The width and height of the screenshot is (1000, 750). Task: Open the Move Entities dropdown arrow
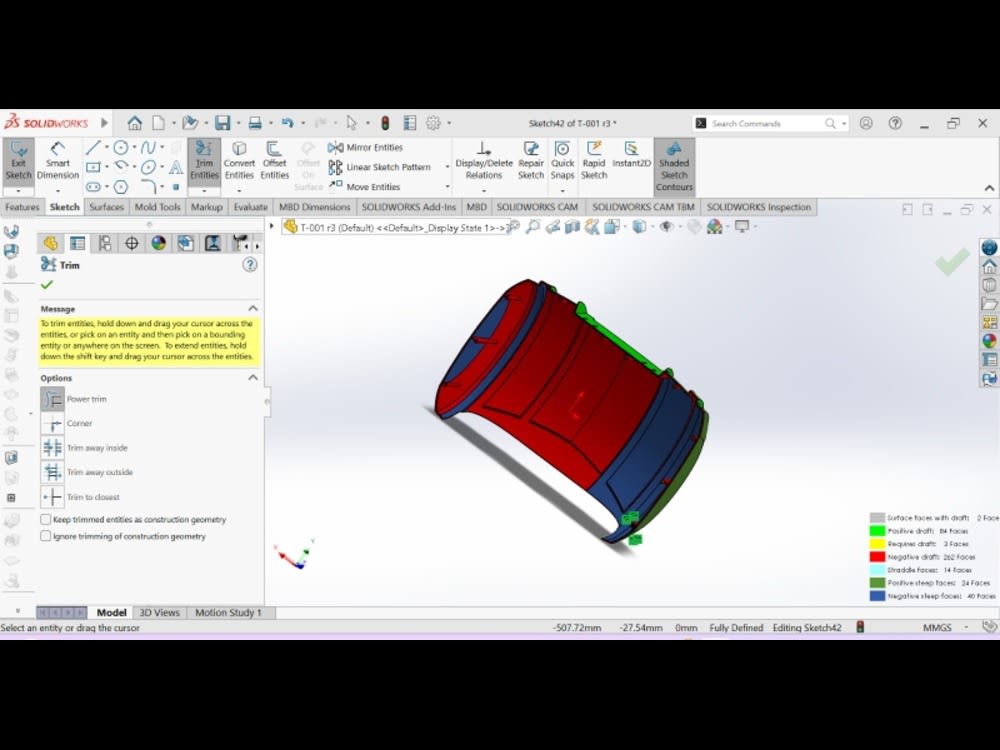[x=447, y=186]
